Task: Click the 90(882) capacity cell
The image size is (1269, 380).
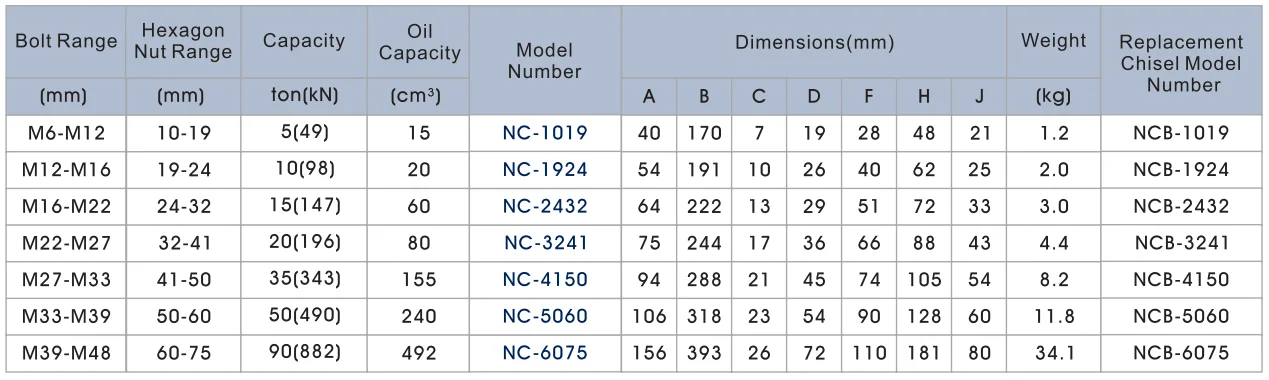Action: pos(304,352)
